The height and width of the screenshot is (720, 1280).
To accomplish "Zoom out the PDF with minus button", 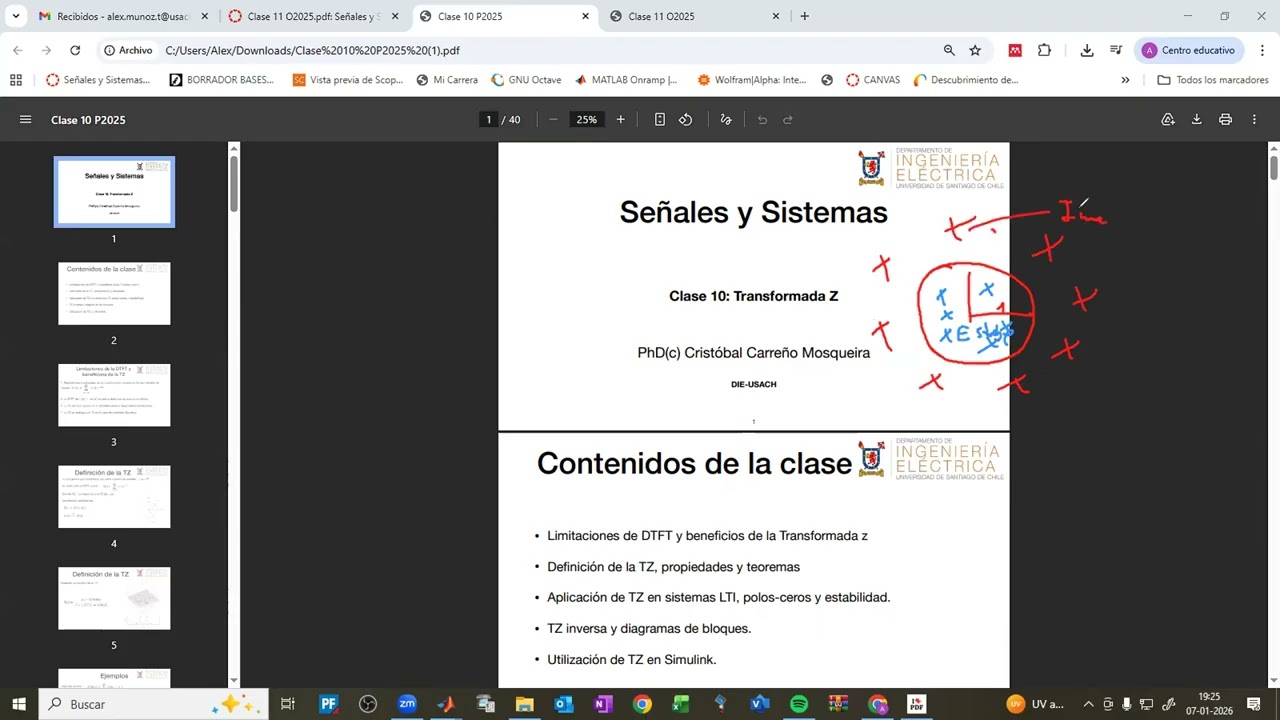I will [x=553, y=120].
